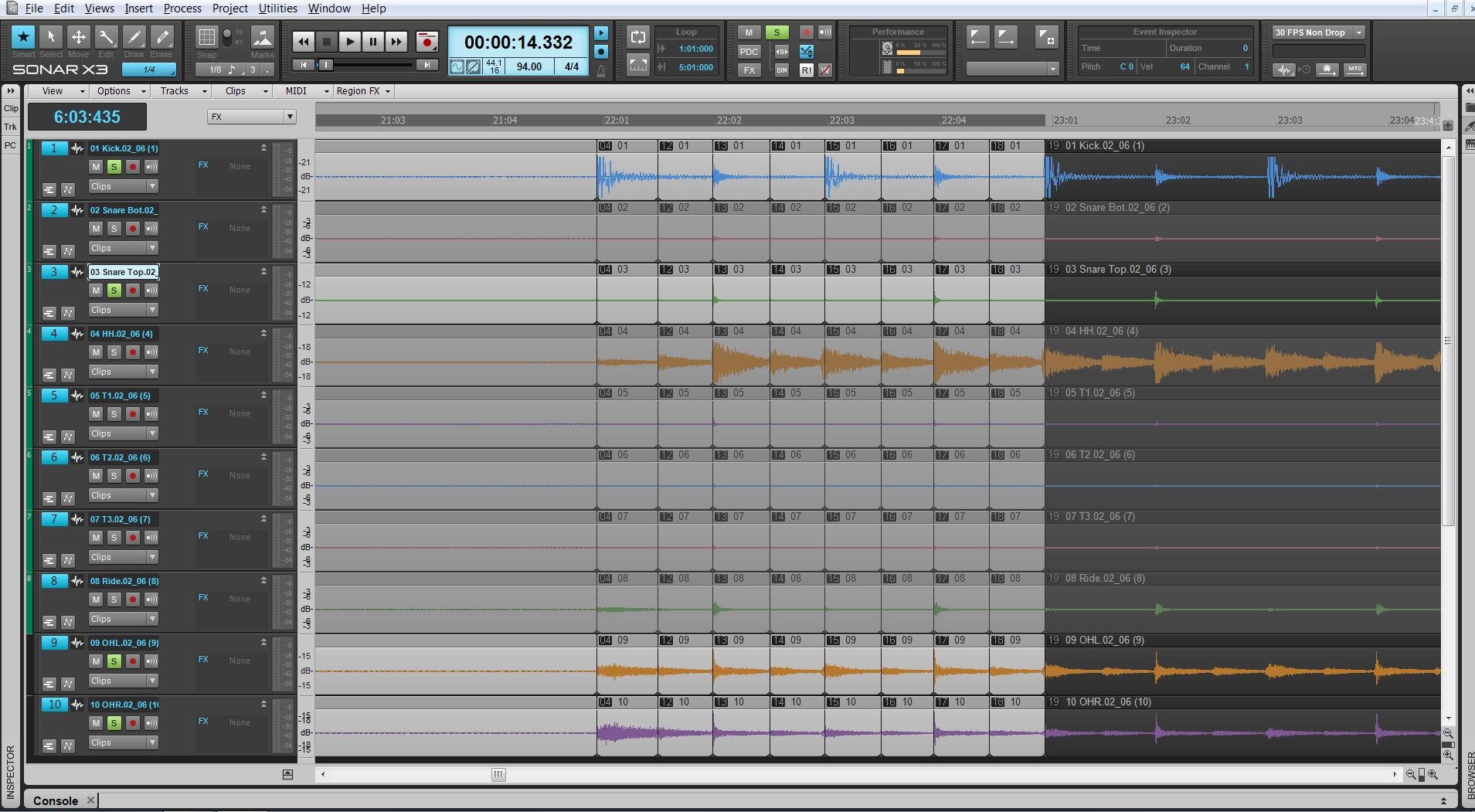
Task: Click the horizontal scrollbar thumb
Action: tap(498, 774)
